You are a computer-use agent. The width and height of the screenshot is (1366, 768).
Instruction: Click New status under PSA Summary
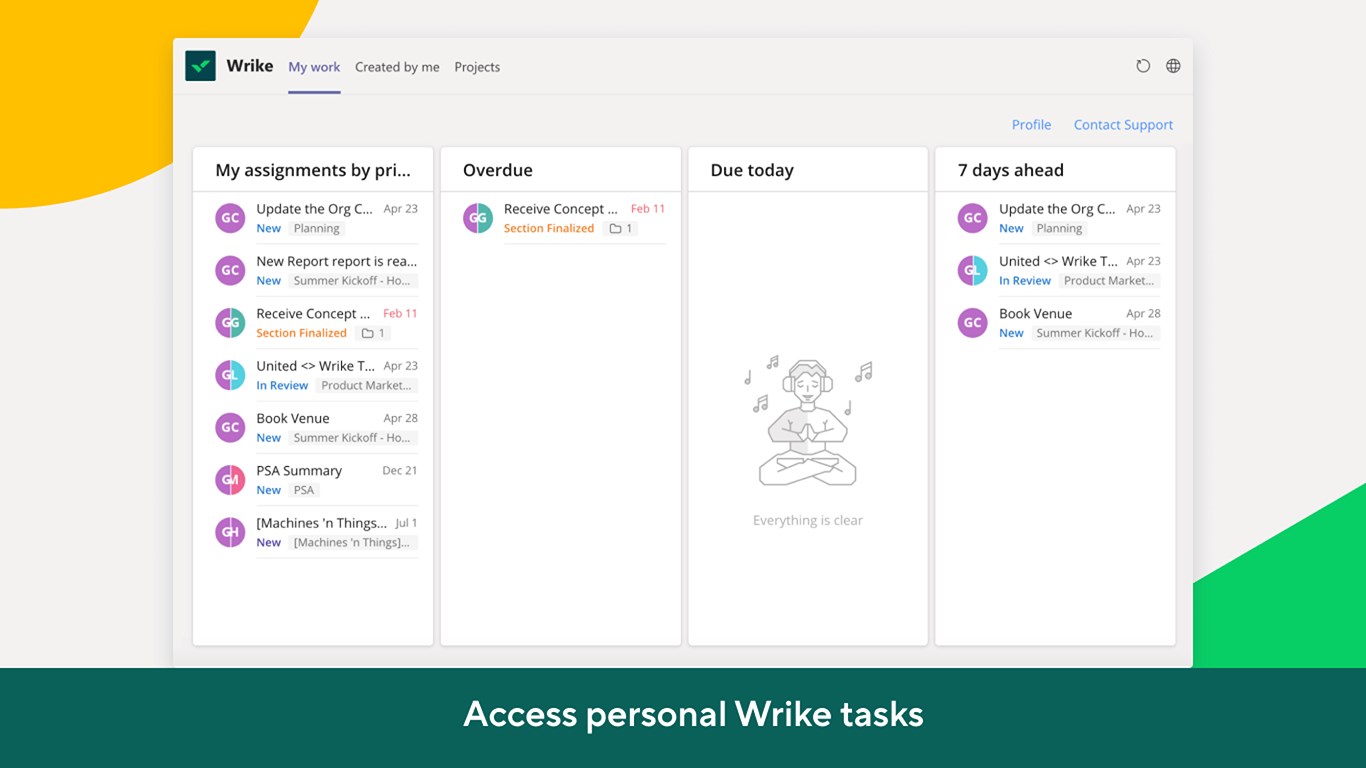click(x=268, y=490)
